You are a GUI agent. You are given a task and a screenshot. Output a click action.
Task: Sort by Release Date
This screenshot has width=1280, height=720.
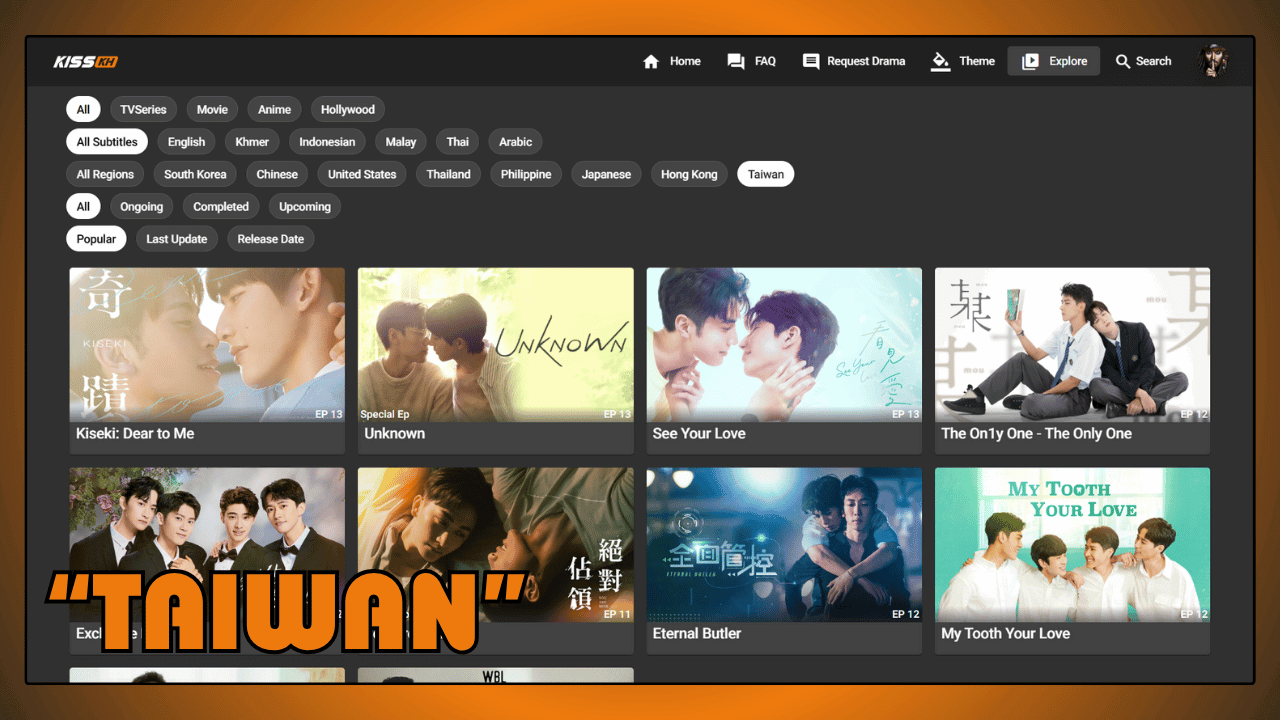270,239
